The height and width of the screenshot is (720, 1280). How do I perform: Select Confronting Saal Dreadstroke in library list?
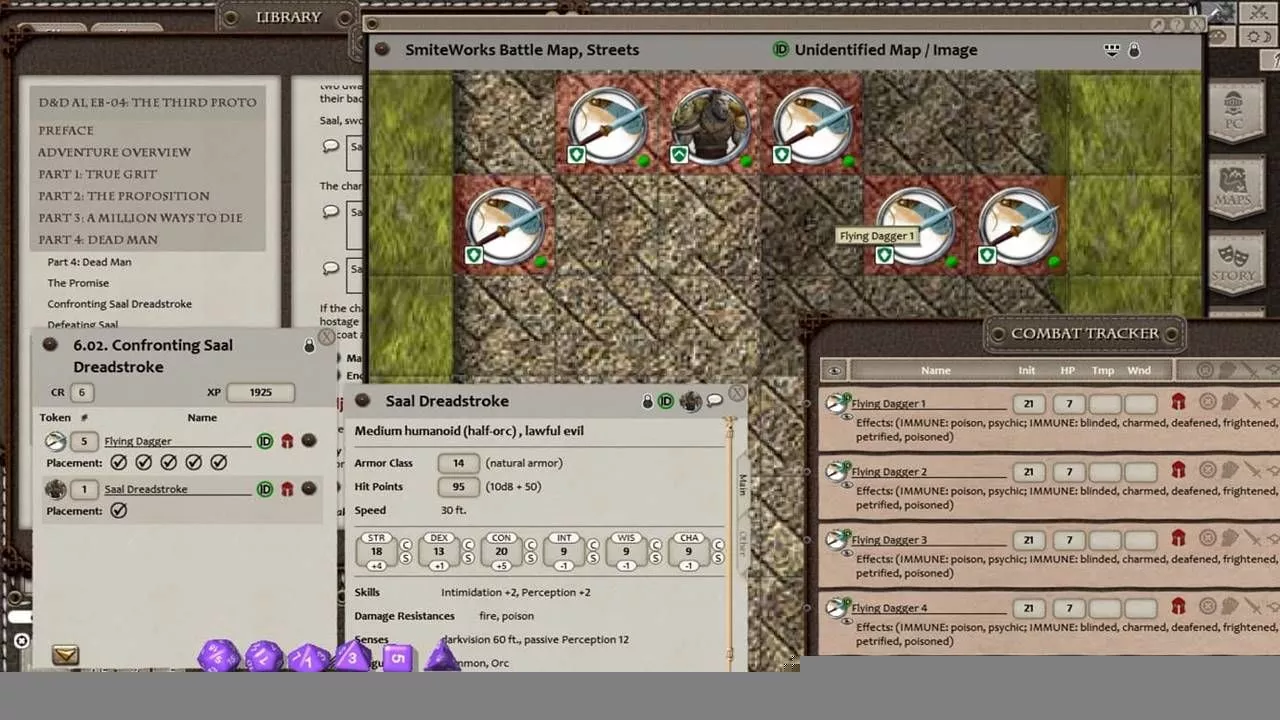click(119, 304)
